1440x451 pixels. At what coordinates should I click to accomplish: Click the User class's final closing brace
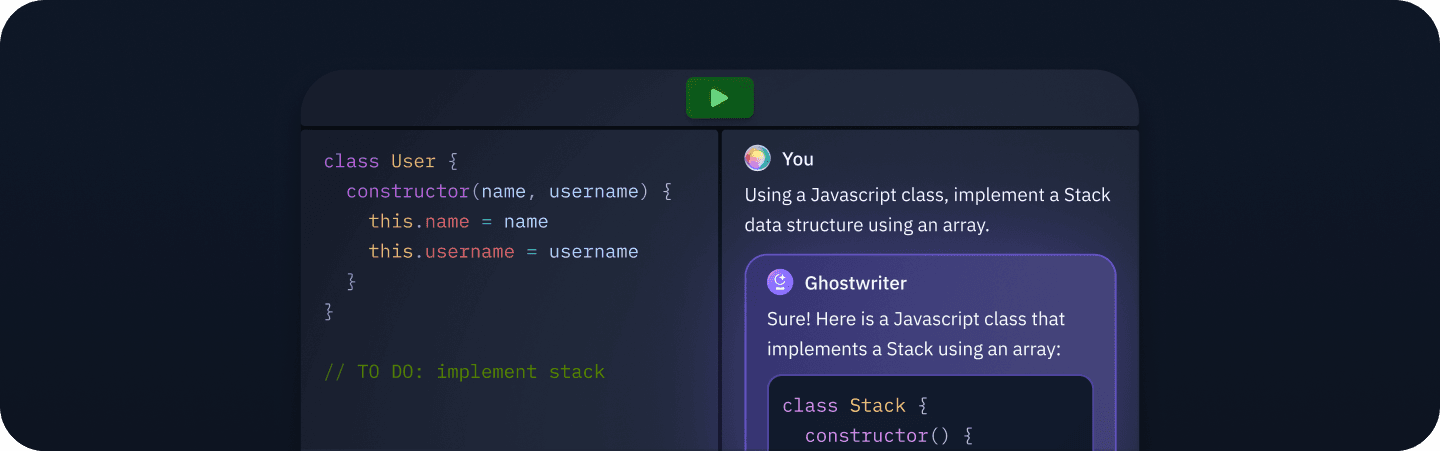(329, 311)
